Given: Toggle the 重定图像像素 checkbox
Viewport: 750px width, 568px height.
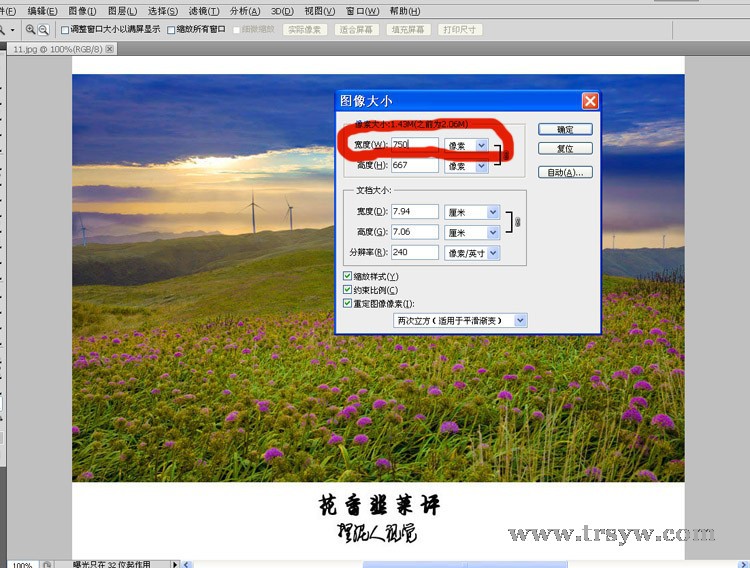Looking at the screenshot, I should point(348,302).
